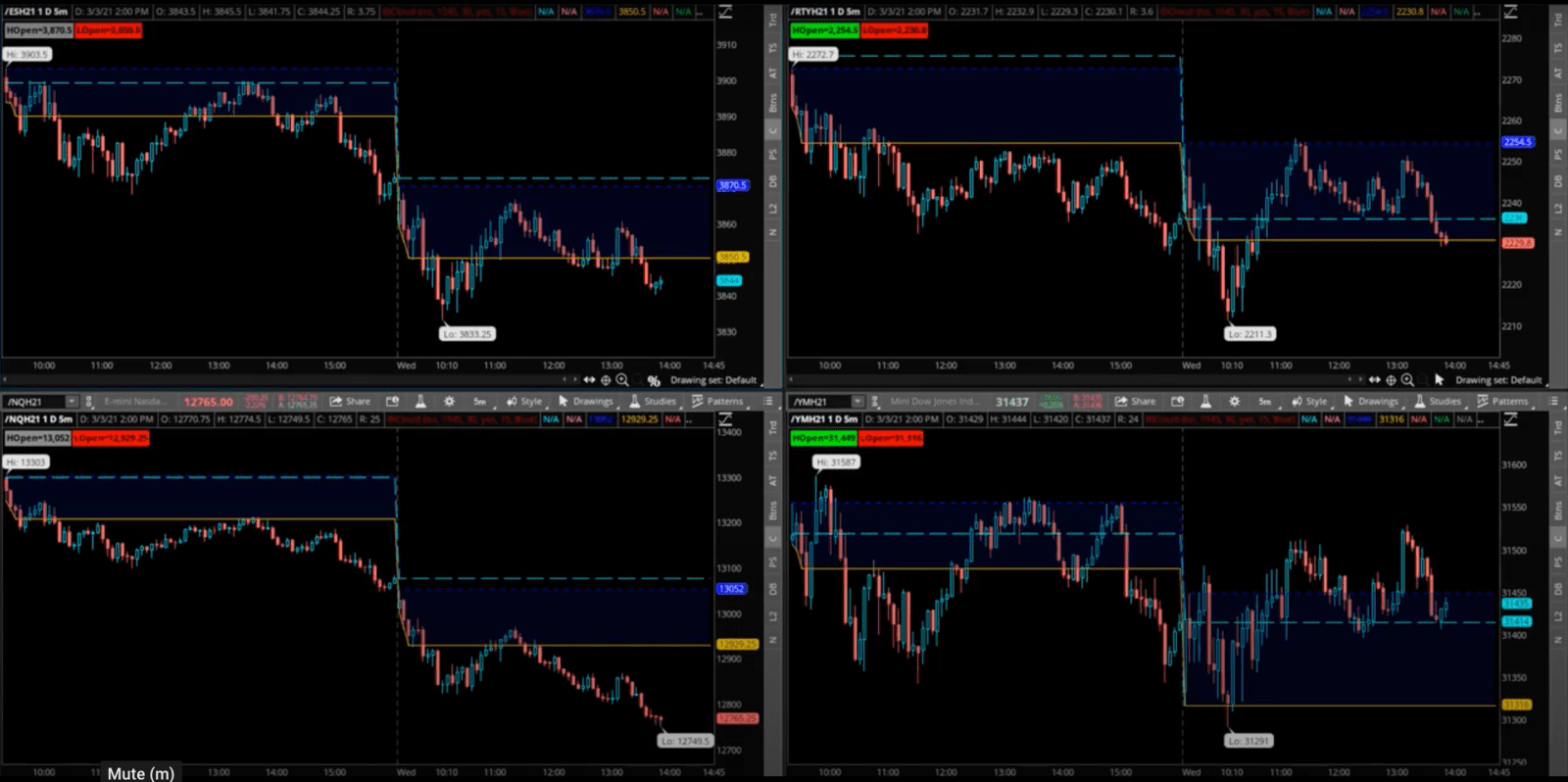Click the horizontal scrollbar under /ESH21 chart
This screenshot has height=782, width=1568.
click(x=294, y=379)
